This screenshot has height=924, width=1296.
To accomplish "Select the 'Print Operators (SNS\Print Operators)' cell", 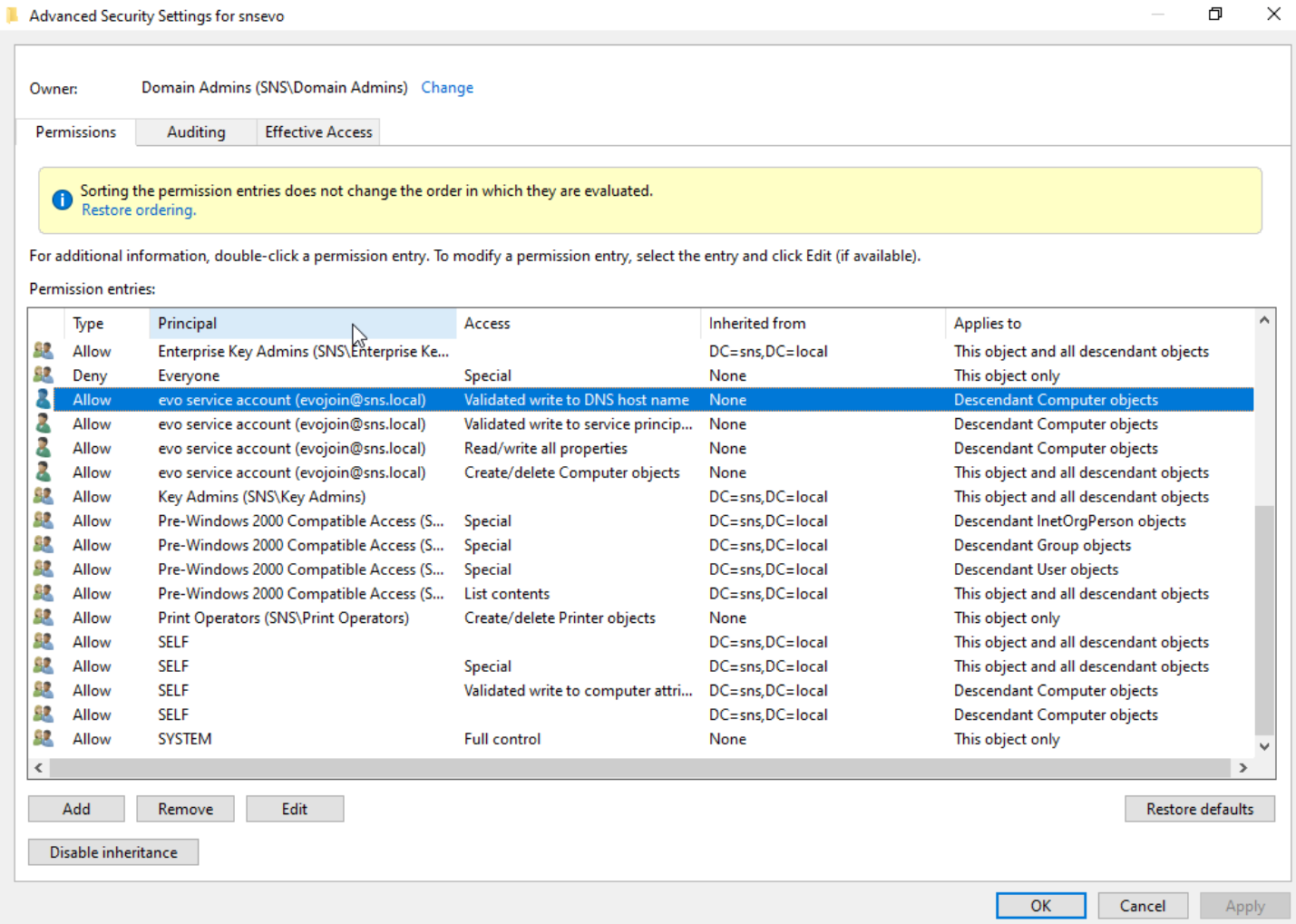I will (x=283, y=618).
